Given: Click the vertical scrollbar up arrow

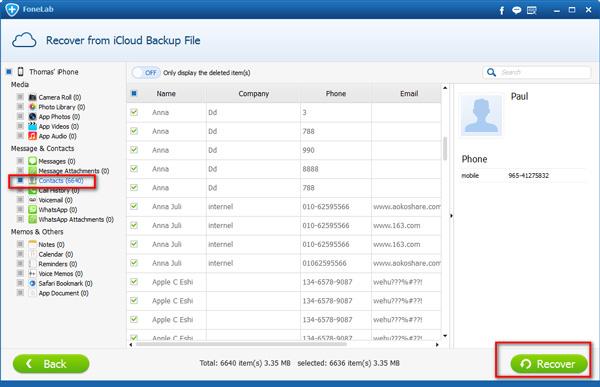Looking at the screenshot, I should tap(445, 88).
